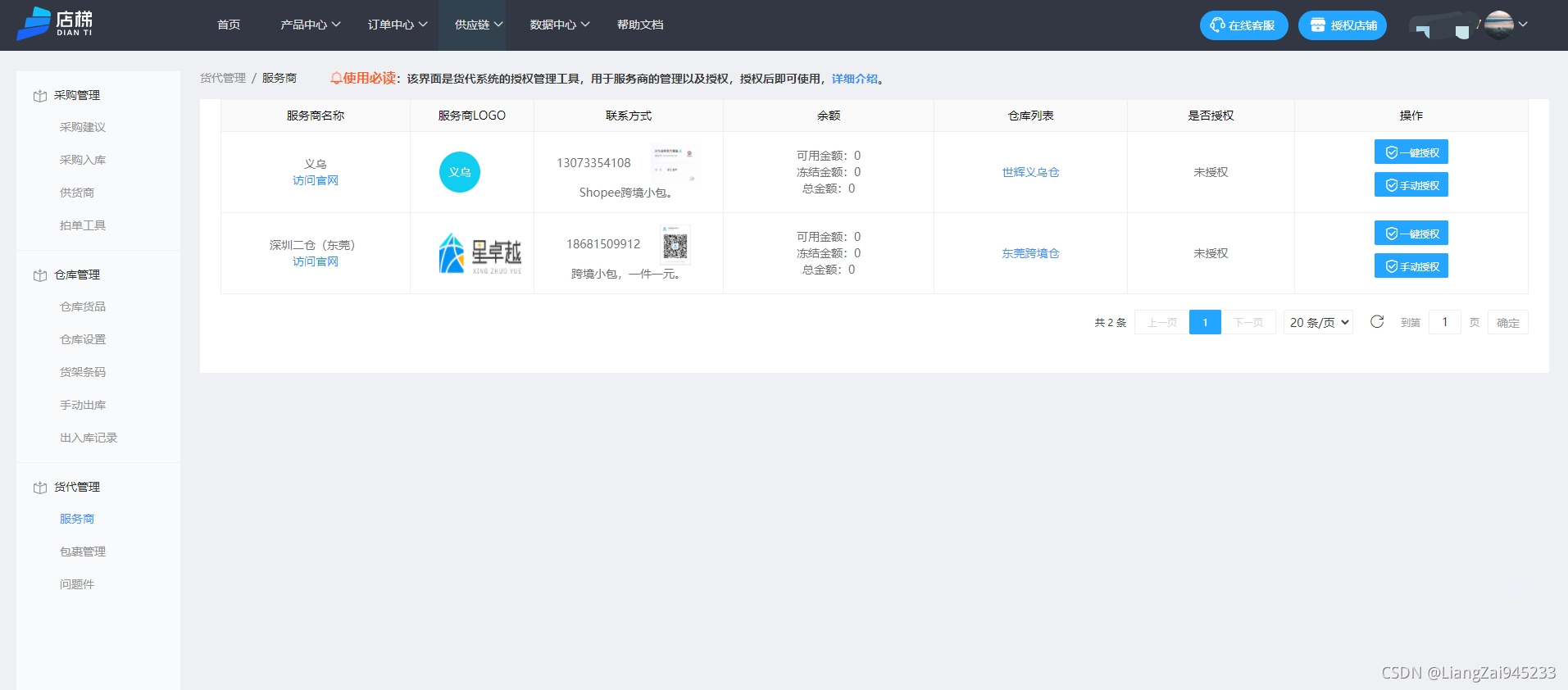Open 访问官网 link under 深圳二仓（东莞）
This screenshot has width=1568, height=690.
coord(316,261)
